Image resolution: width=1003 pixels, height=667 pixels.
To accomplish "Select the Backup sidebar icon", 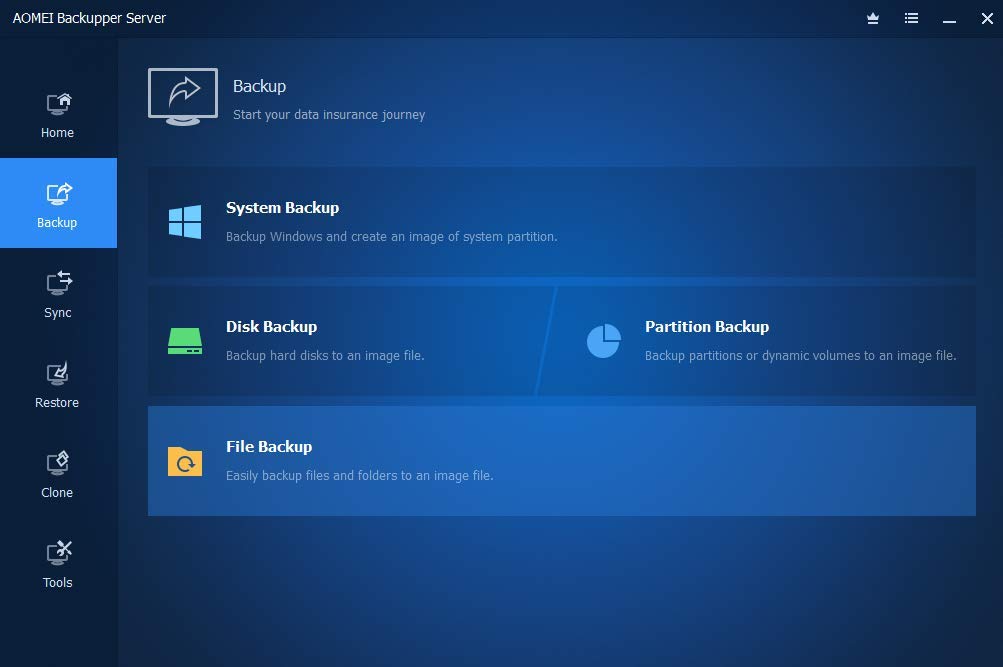I will pyautogui.click(x=58, y=194).
